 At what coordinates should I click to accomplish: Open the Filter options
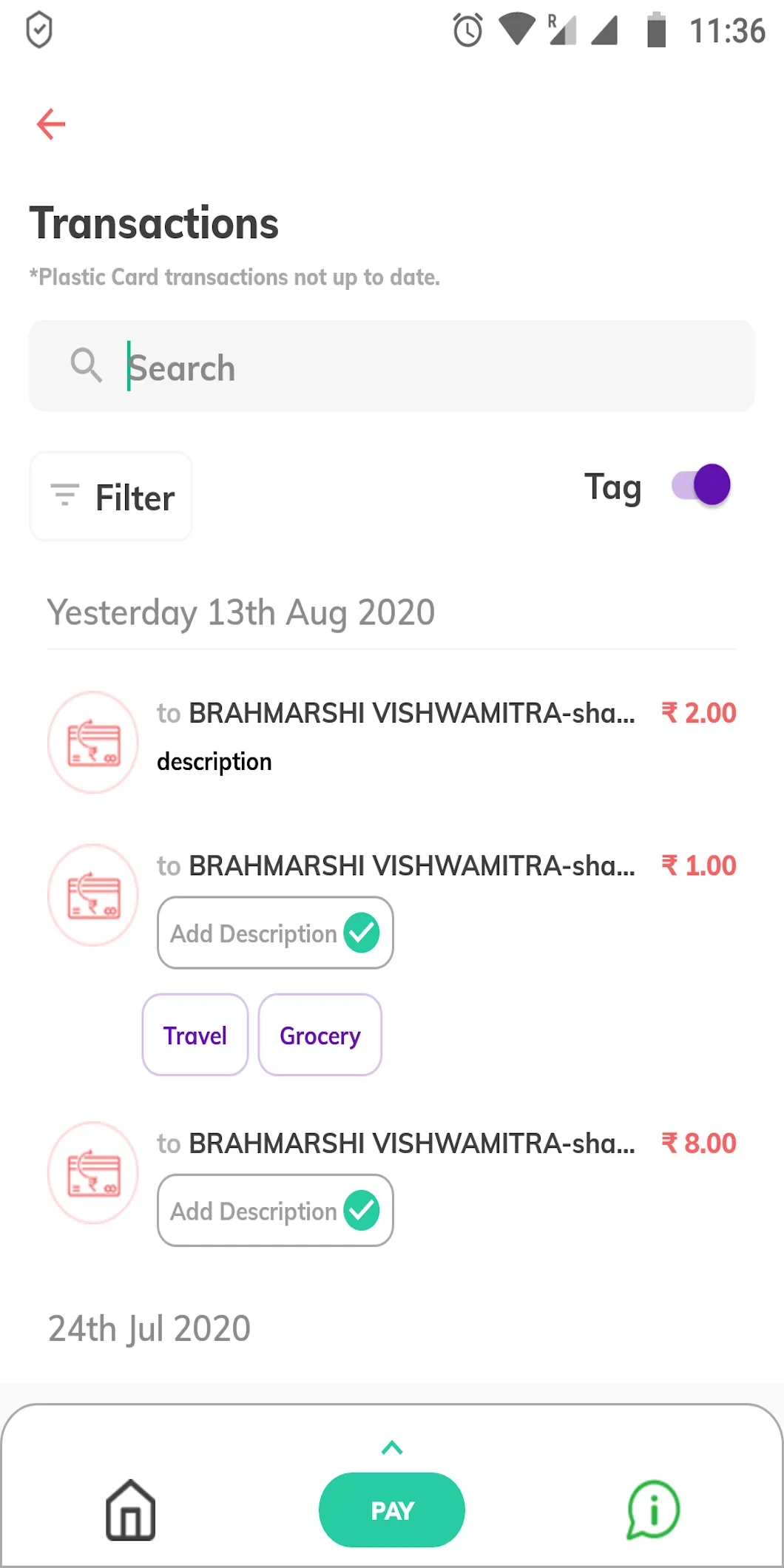click(x=111, y=497)
